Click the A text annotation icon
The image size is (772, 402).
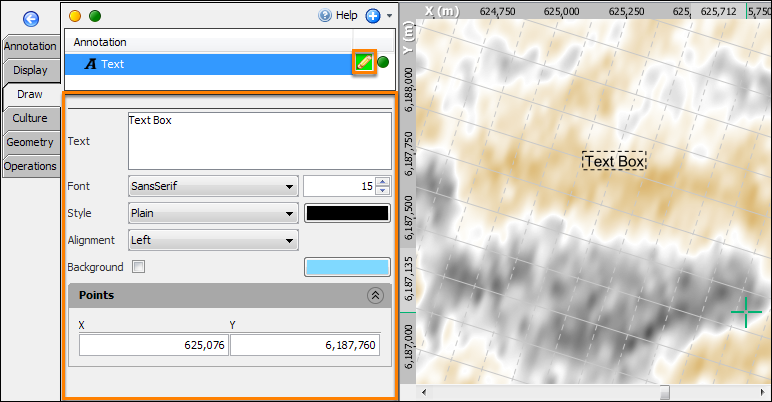click(x=91, y=64)
